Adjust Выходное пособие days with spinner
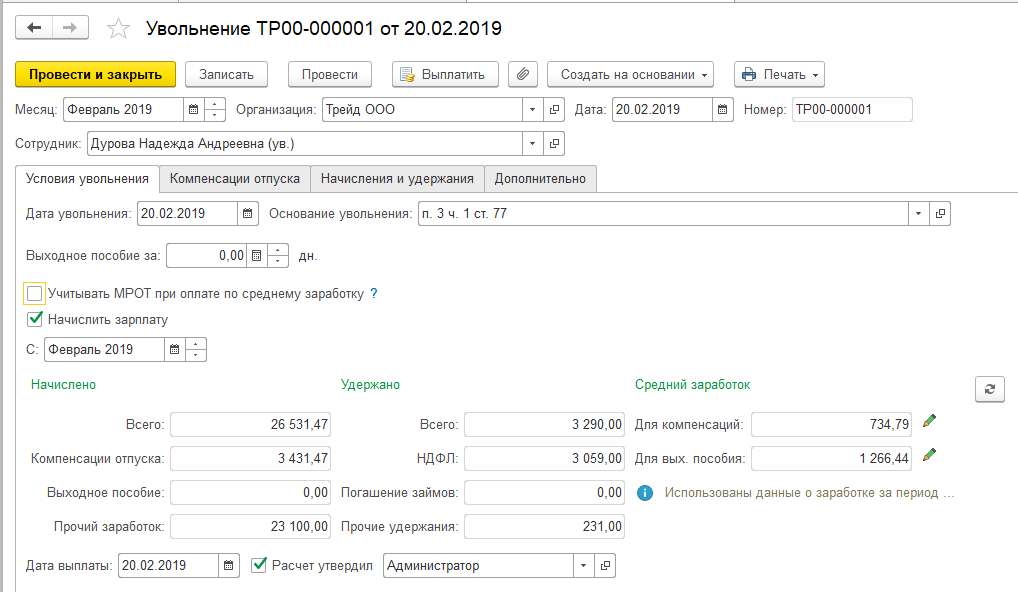 [277, 256]
